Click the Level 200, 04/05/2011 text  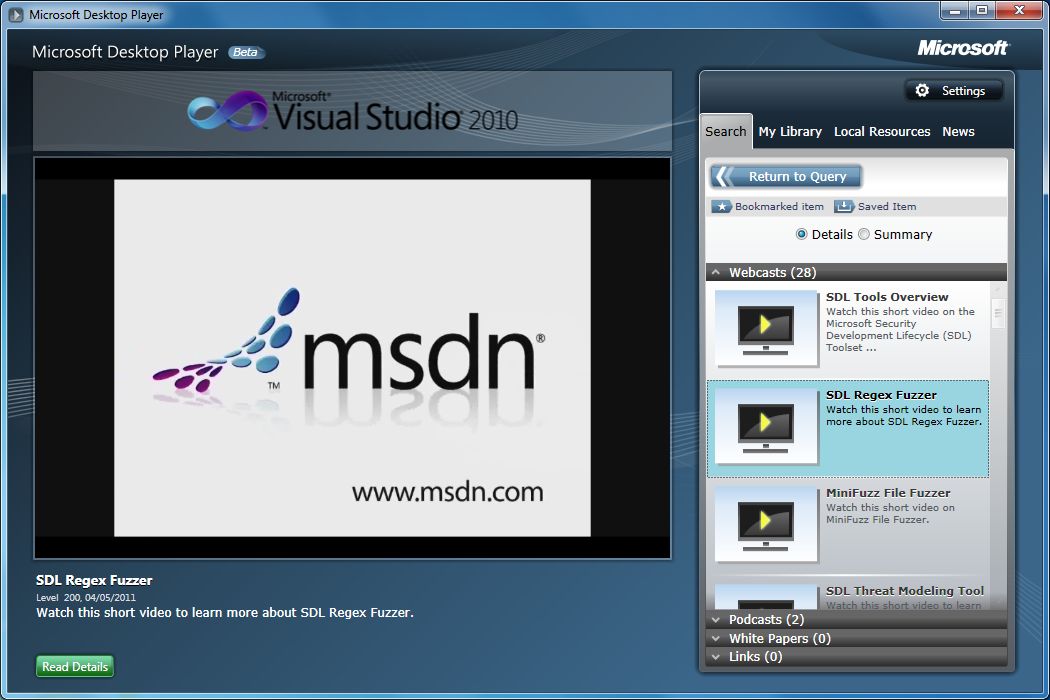86,598
